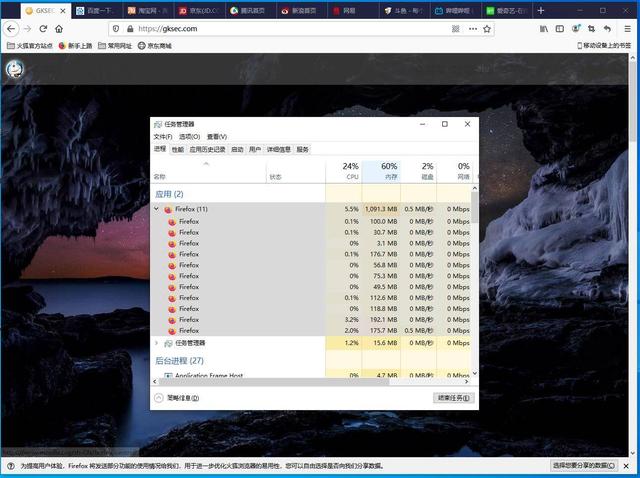Screen dimensions: 640x478
Task: Click the Task Manager title bar icon
Action: pos(158,124)
